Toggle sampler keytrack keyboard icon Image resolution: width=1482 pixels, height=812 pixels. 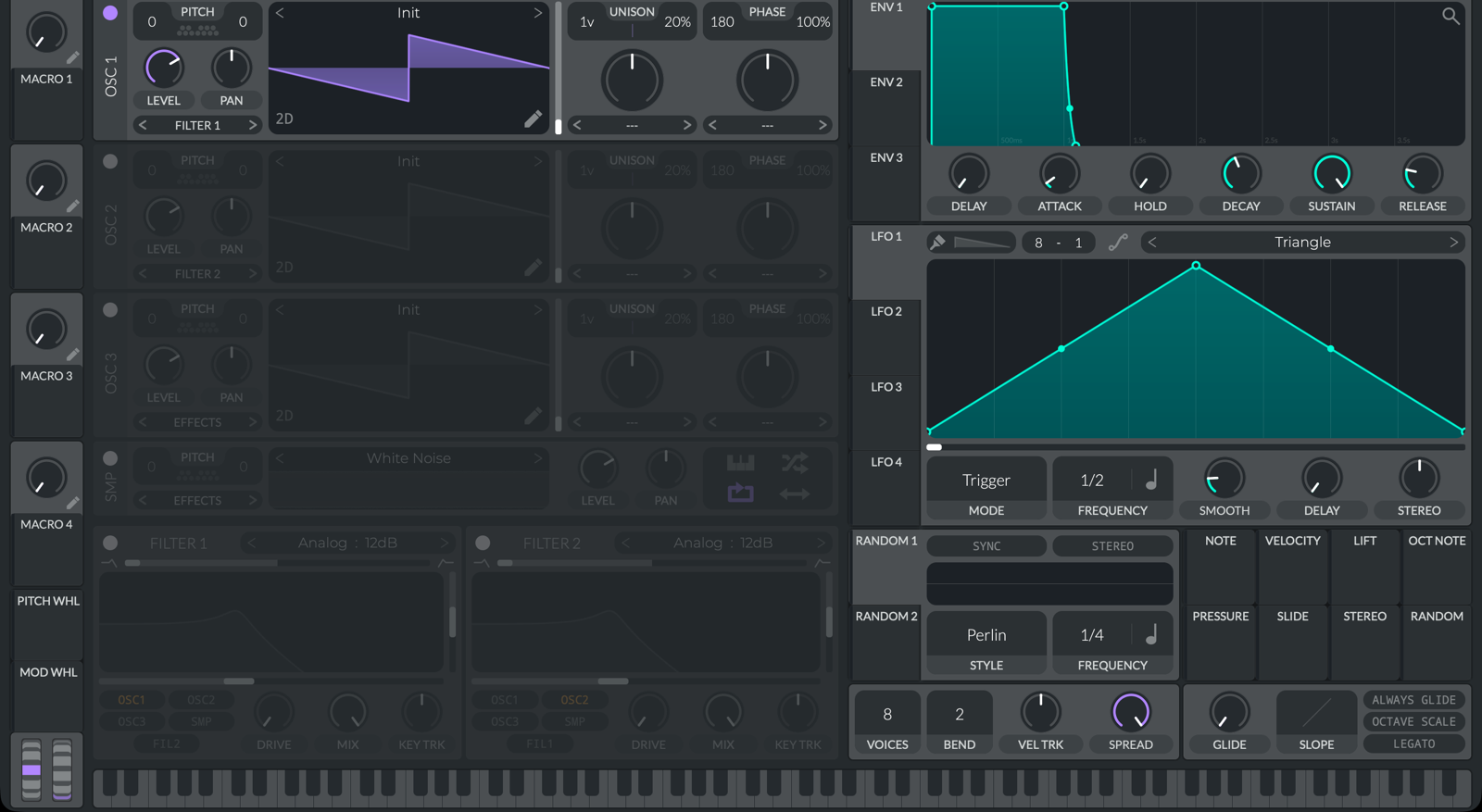pos(740,462)
